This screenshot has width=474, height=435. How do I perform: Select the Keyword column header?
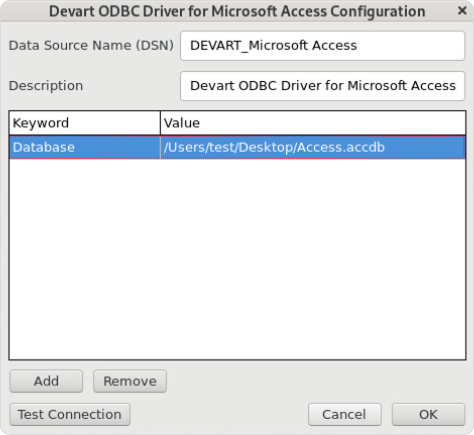(x=85, y=123)
